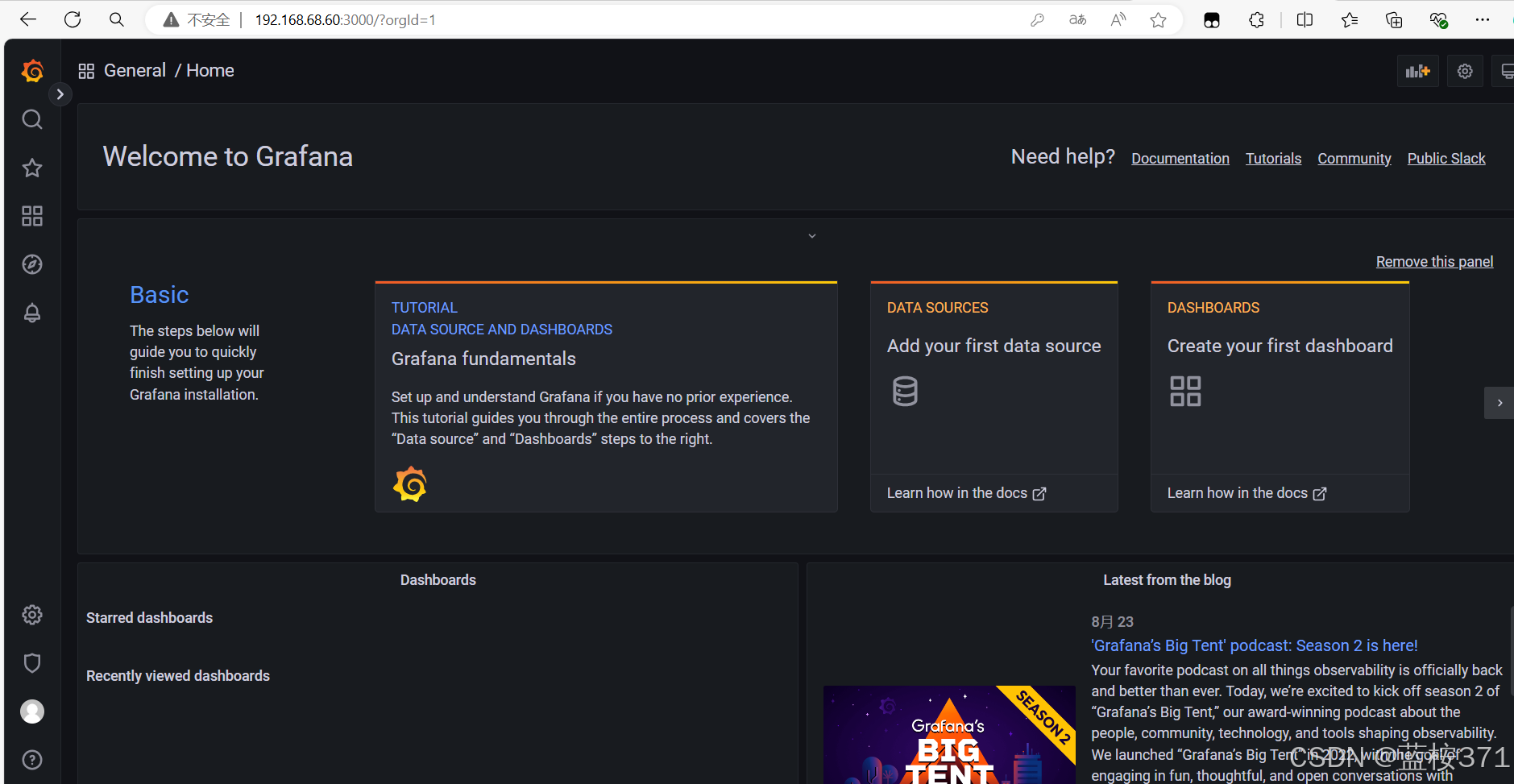Image resolution: width=1514 pixels, height=784 pixels.
Task: Open the panel title dropdown chevron
Action: coord(812,236)
